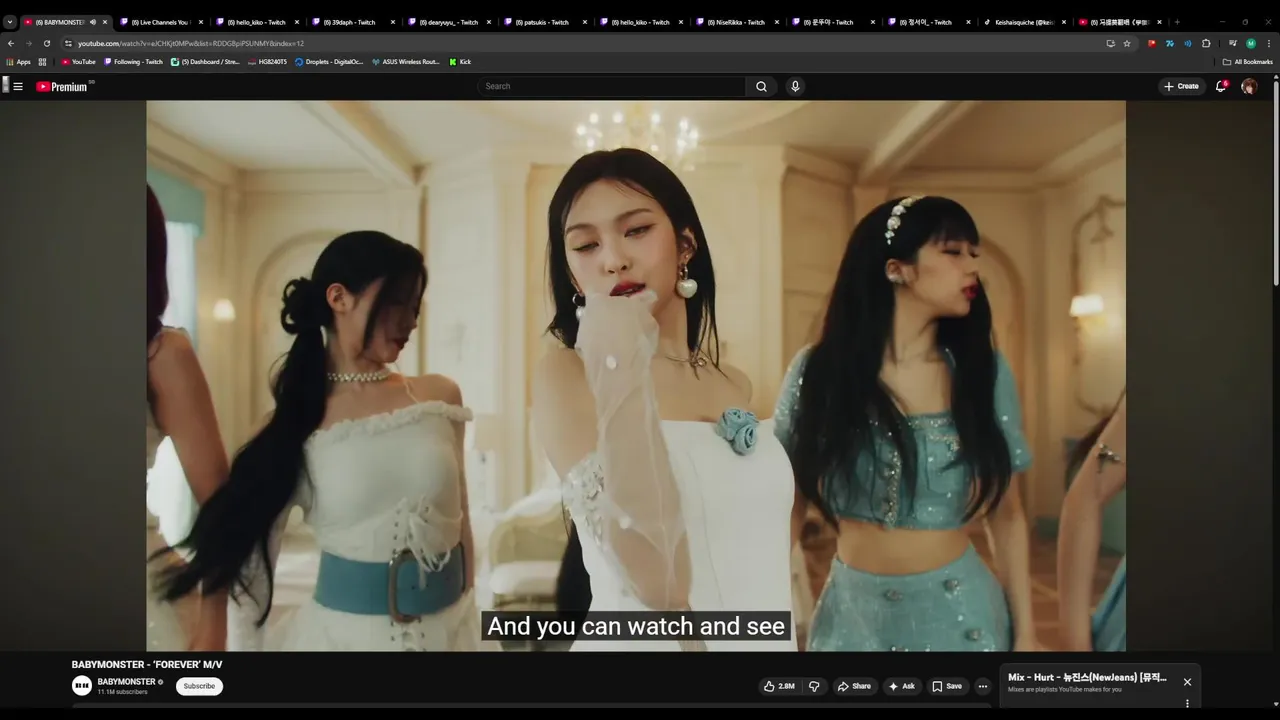The height and width of the screenshot is (720, 1280).
Task: Open YouTube bookmark
Action: click(x=79, y=62)
